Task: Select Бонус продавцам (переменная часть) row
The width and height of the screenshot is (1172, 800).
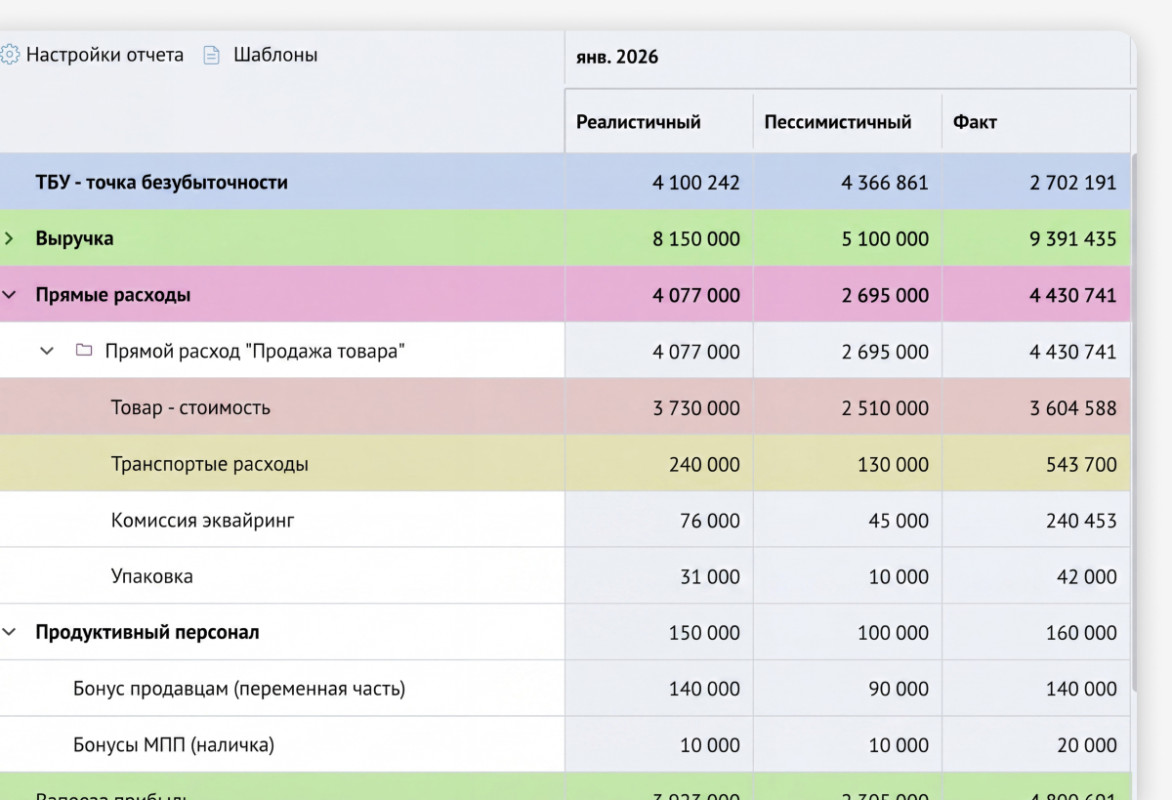Action: pos(565,689)
